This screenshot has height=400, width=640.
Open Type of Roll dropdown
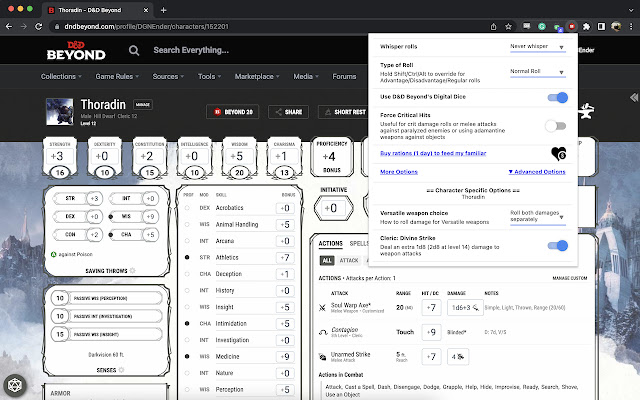pyautogui.click(x=538, y=72)
